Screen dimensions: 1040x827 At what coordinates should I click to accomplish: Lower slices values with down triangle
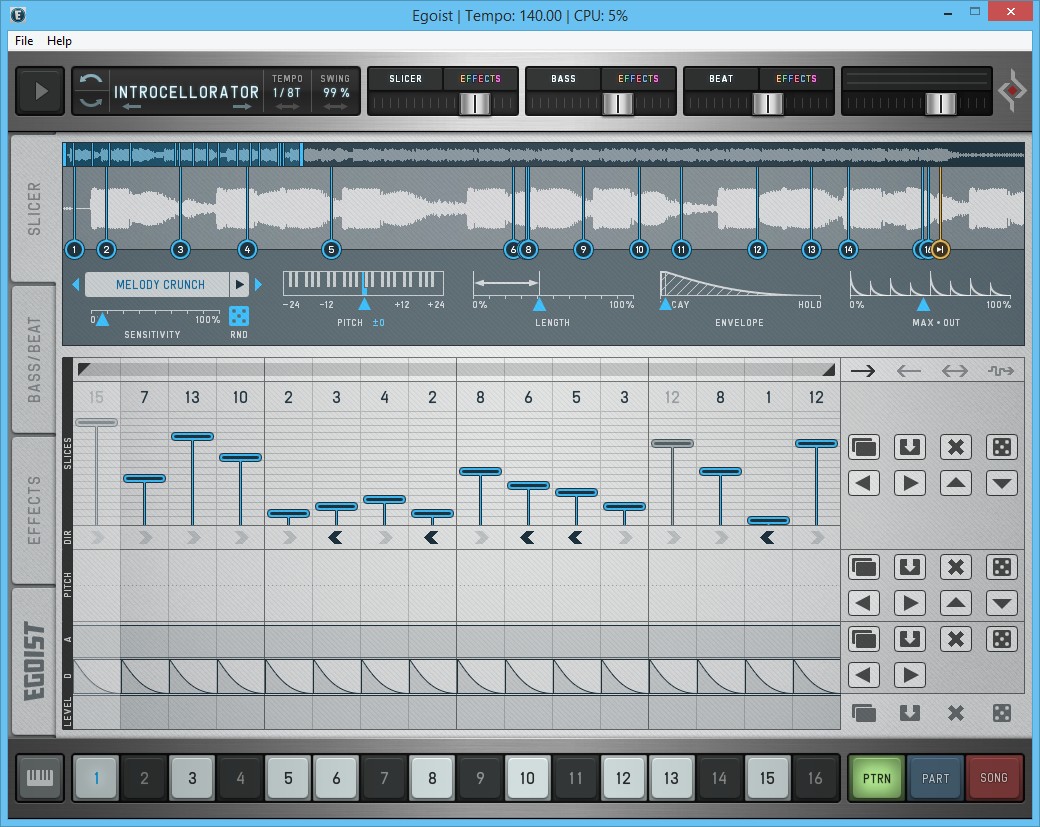click(x=1002, y=483)
